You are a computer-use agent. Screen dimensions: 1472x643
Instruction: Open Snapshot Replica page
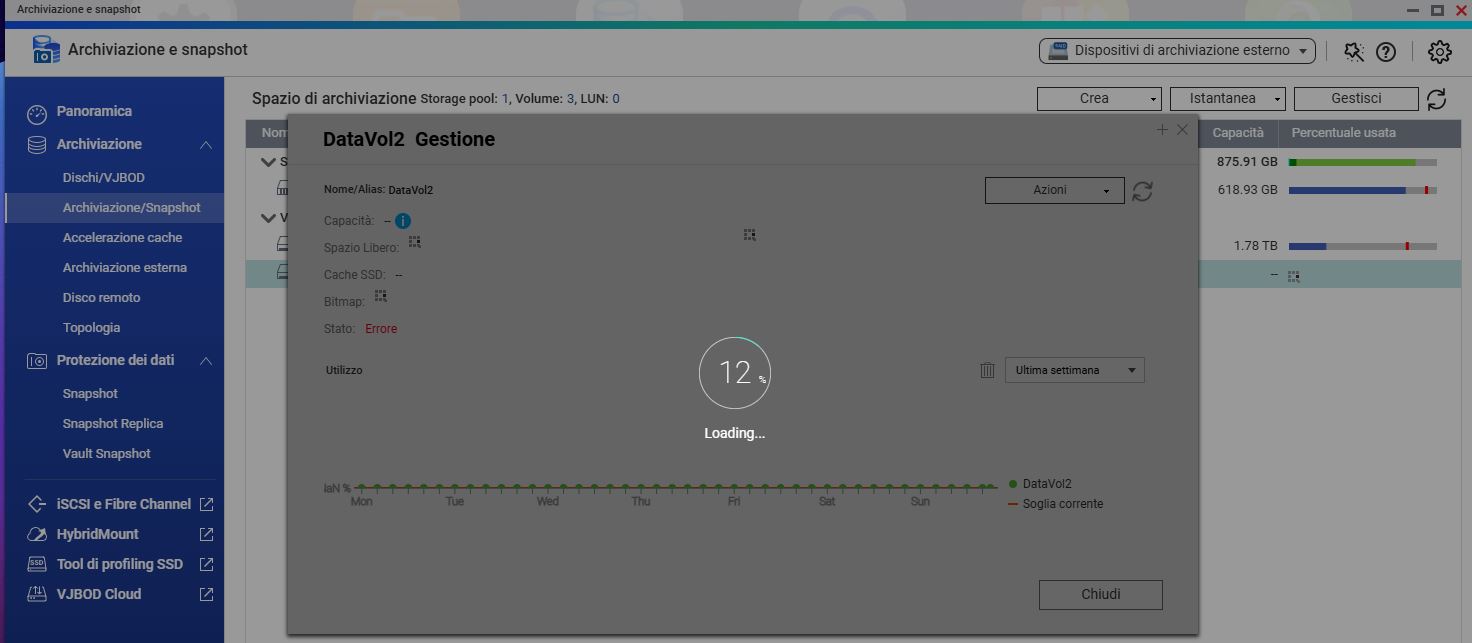[112, 423]
